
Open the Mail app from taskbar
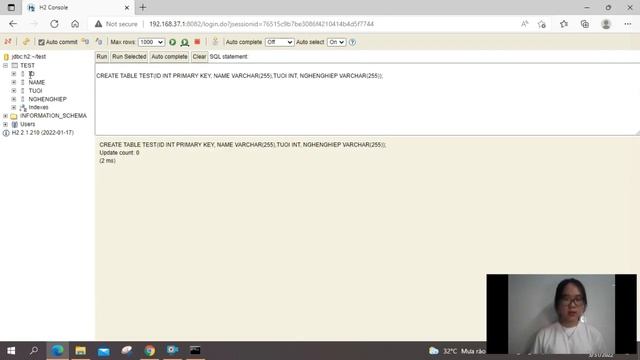(104, 351)
